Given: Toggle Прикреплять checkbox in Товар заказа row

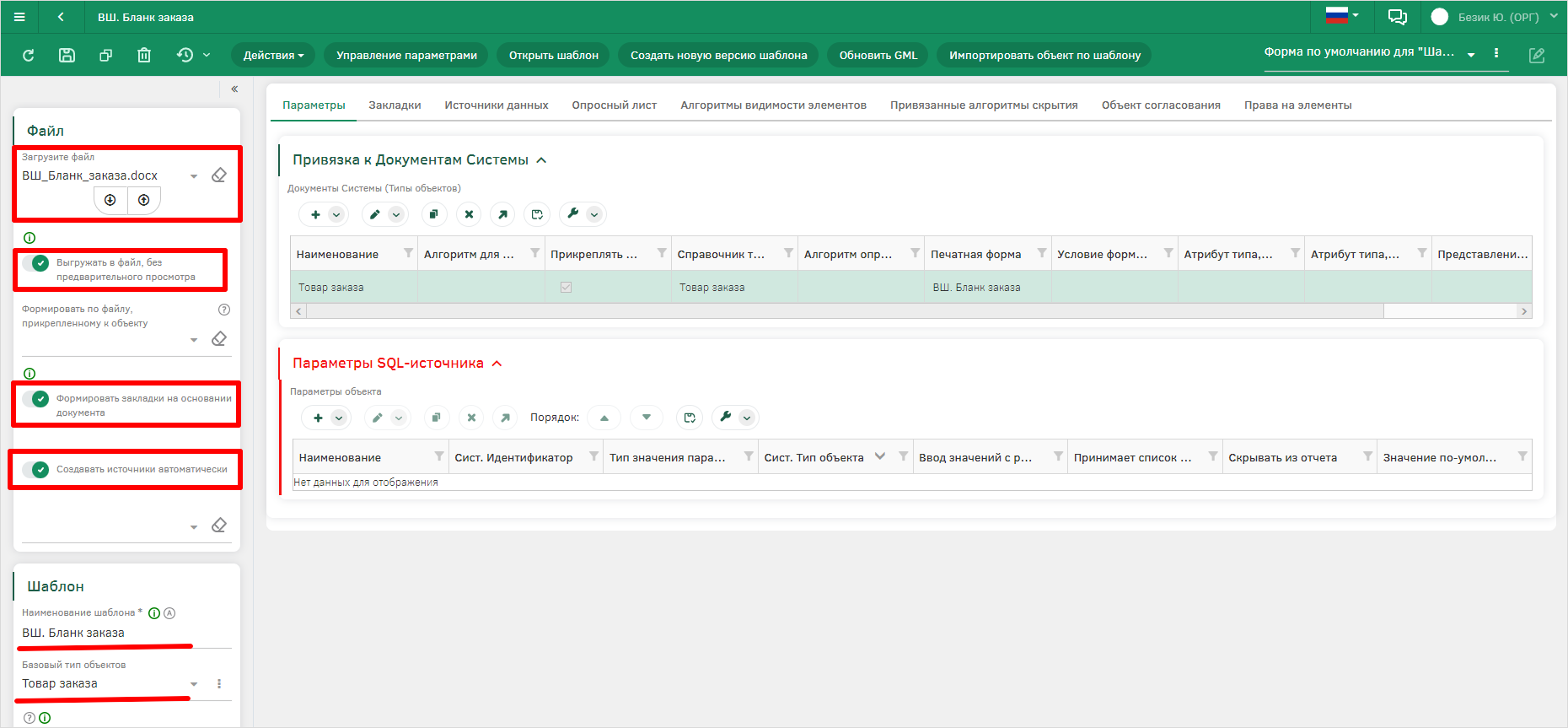Looking at the screenshot, I should click(566, 288).
